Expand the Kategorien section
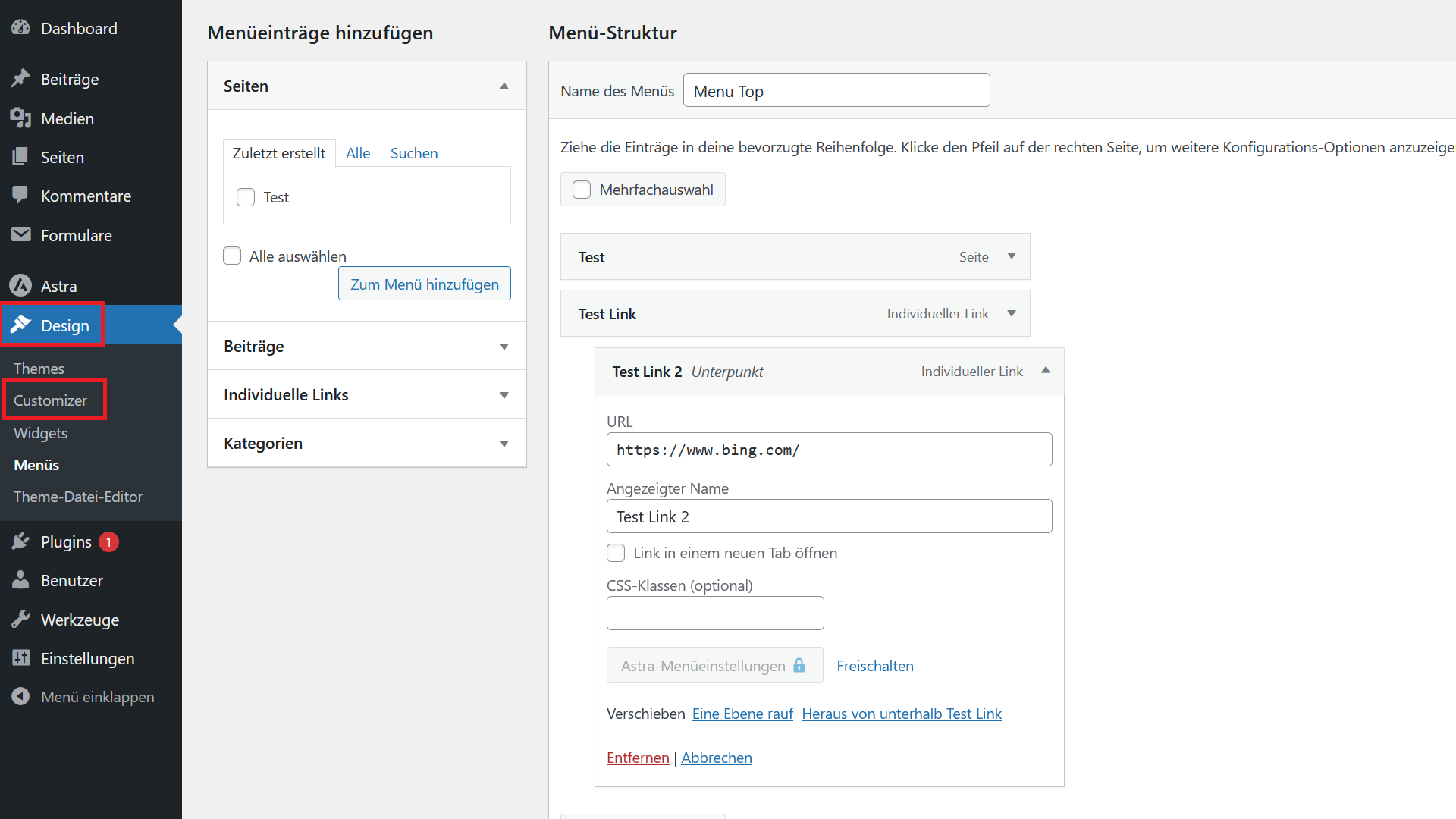Screen dimensions: 1456x819 [504, 443]
